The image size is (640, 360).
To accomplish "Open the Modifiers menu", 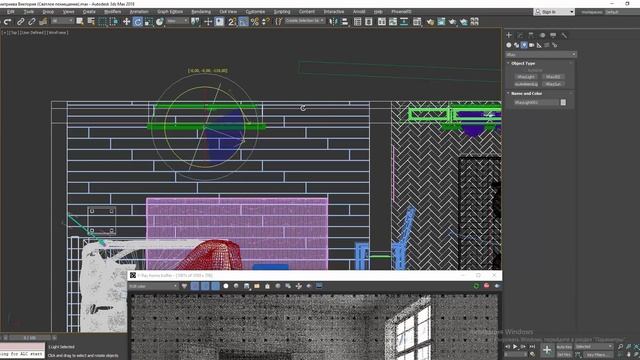I will point(112,12).
